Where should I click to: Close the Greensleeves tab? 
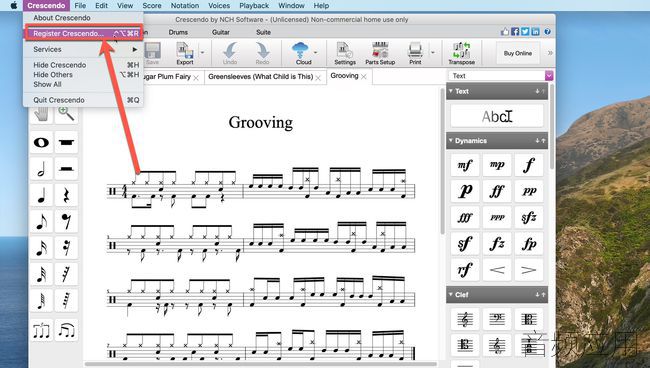[318, 77]
